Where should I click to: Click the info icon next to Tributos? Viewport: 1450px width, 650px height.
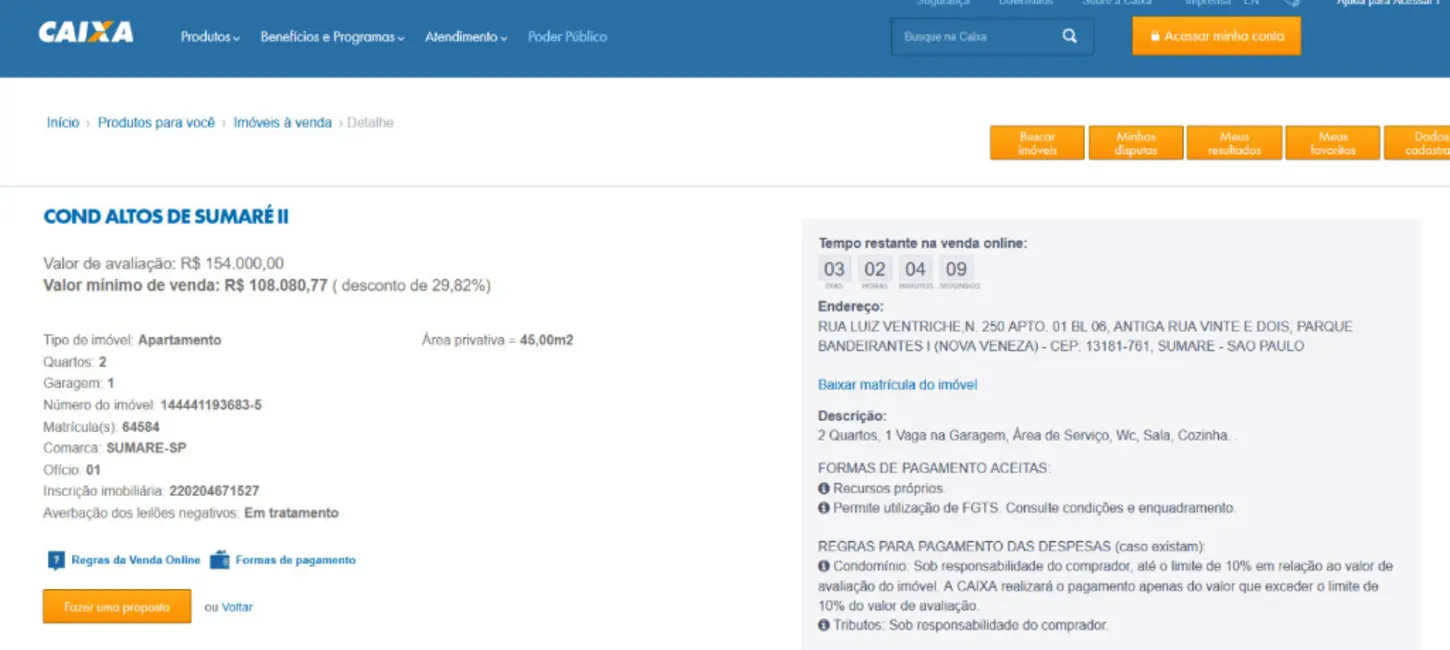coord(824,625)
